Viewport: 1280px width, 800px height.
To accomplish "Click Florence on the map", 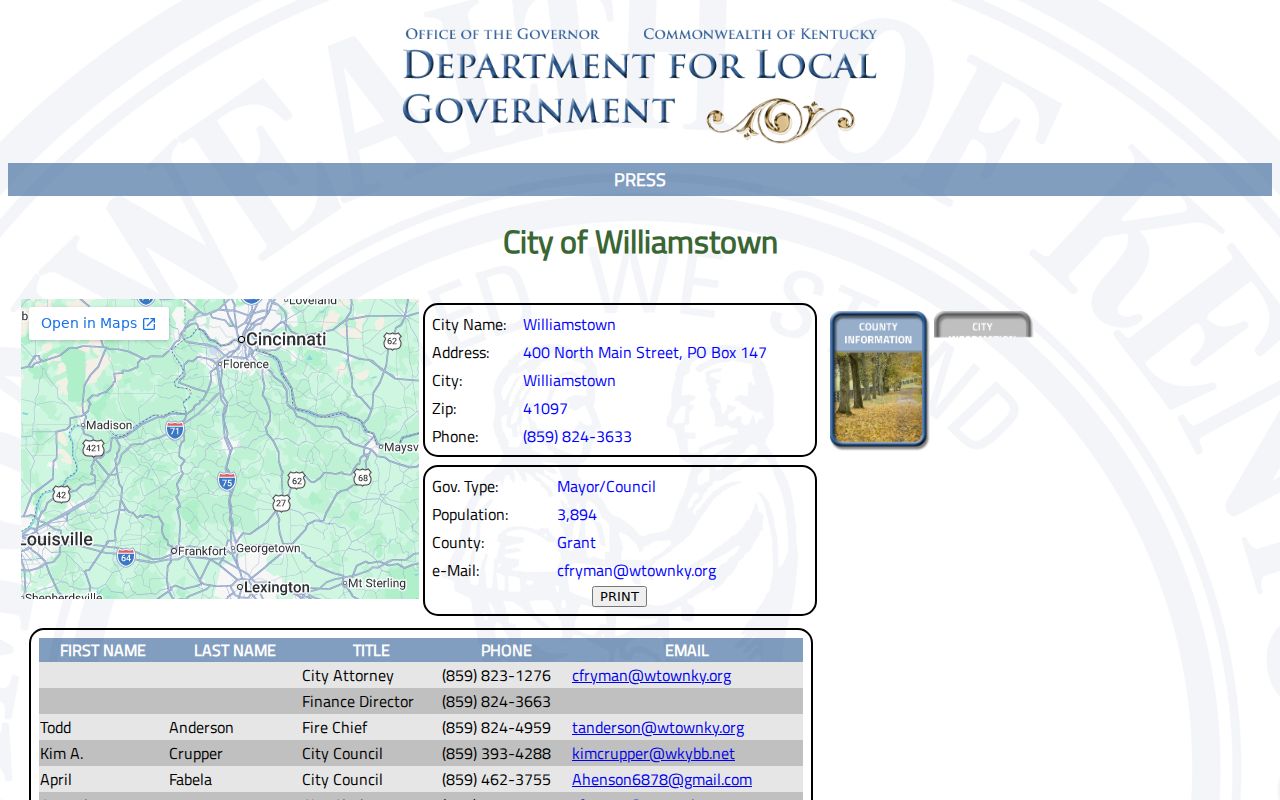I will pos(246,364).
